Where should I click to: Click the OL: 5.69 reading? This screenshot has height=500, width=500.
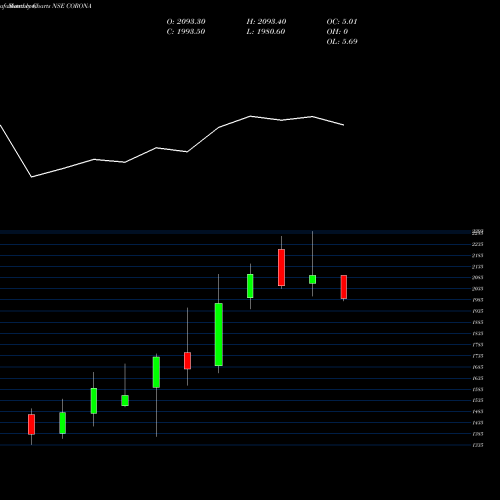[x=342, y=41]
